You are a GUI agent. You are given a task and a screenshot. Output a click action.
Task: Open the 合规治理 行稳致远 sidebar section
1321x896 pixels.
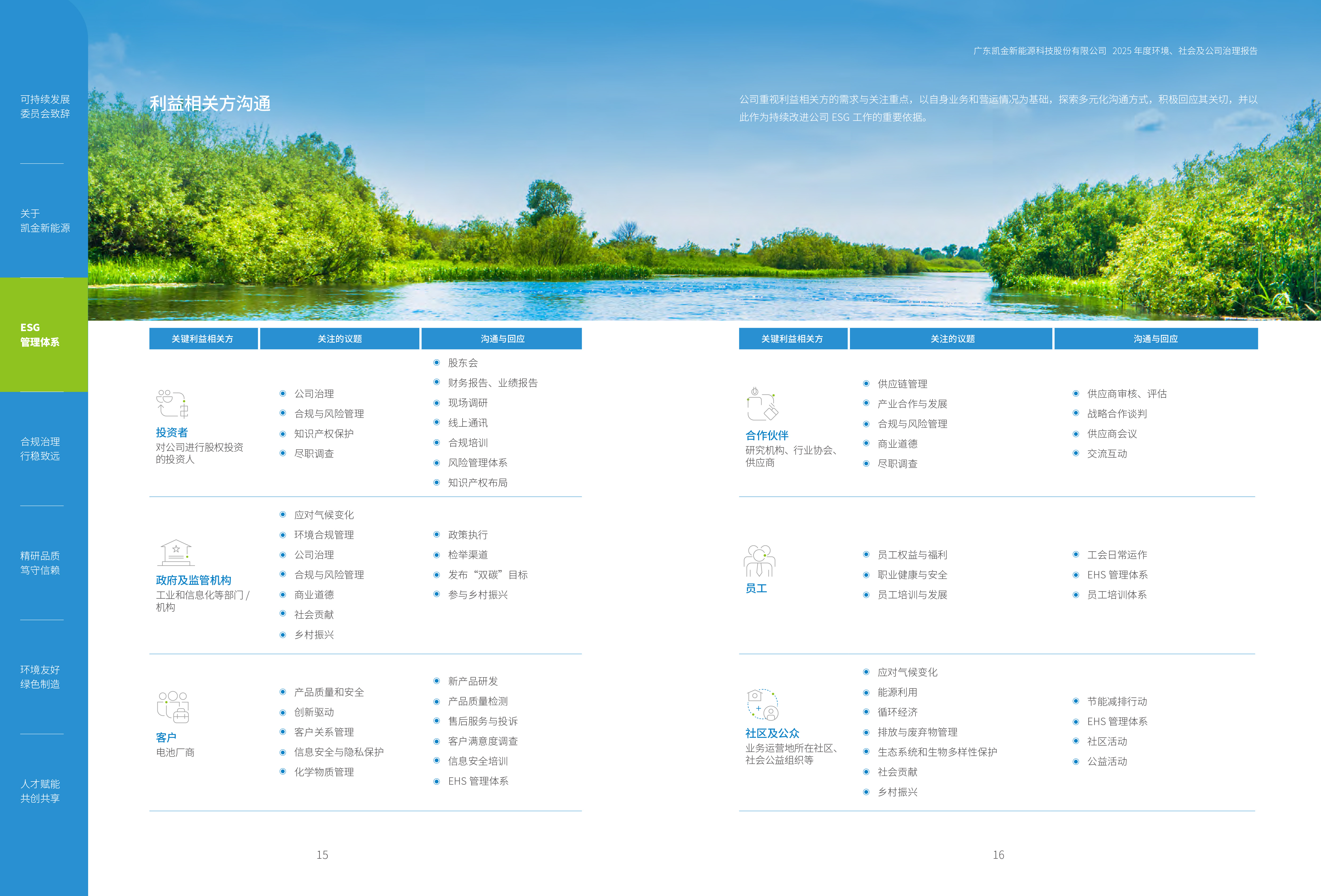pyautogui.click(x=40, y=448)
